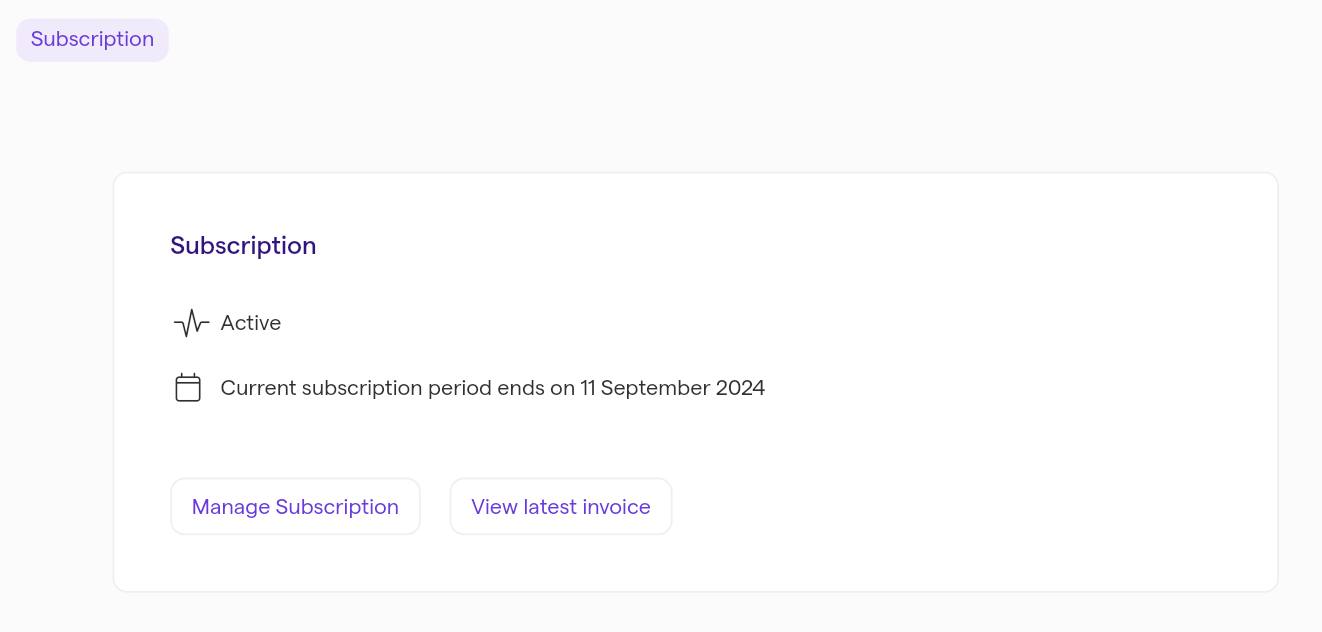Select the purple Subscription tab
Viewport: 1322px width, 632px height.
point(92,39)
